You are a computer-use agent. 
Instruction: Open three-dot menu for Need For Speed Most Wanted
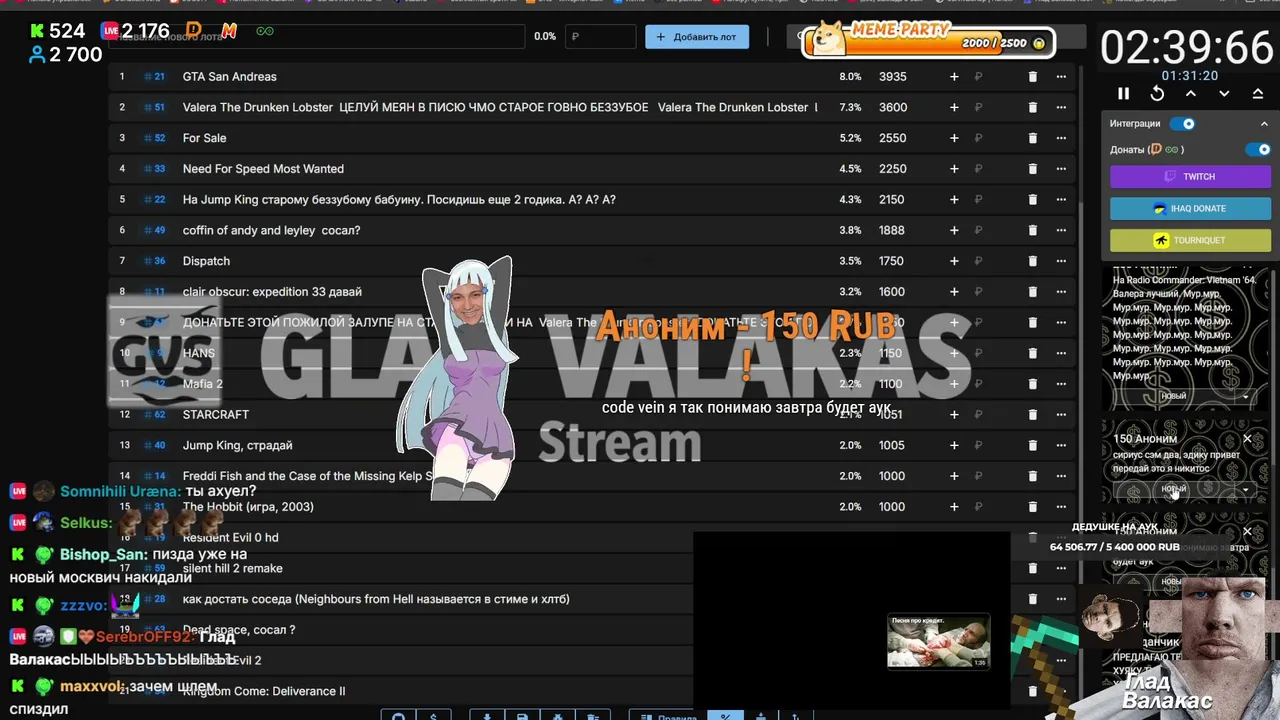tap(1061, 169)
